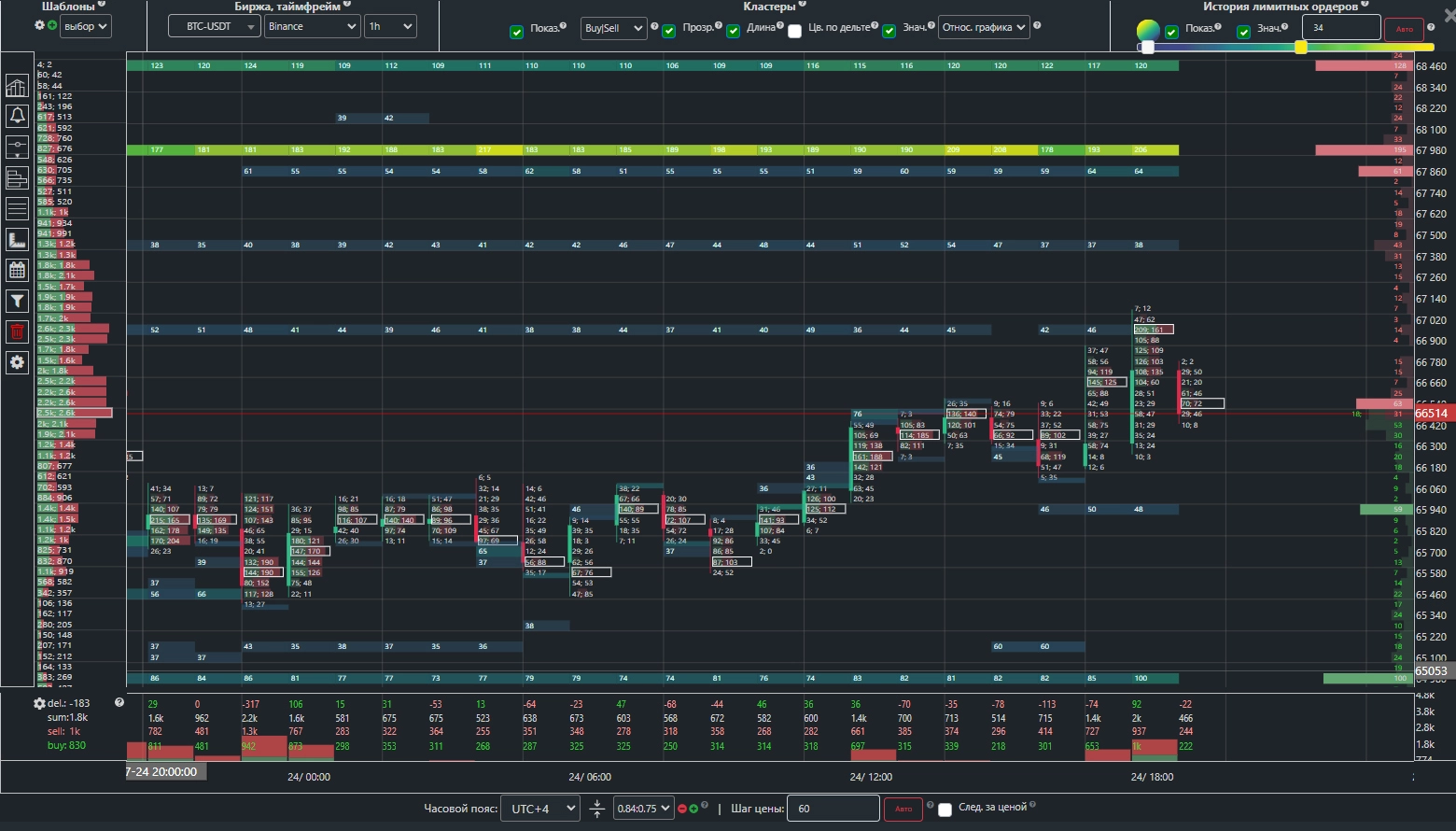1456x831 pixels.
Task: Open the calendar tool in sidebar
Action: pos(17,271)
